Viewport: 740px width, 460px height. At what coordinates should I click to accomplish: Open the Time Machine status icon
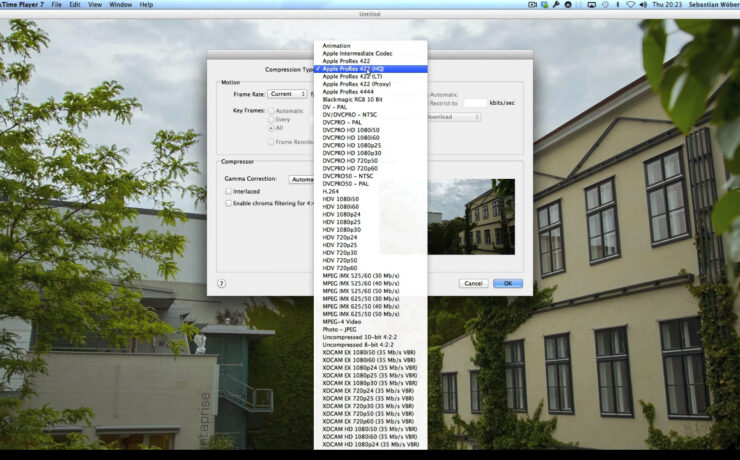(605, 5)
